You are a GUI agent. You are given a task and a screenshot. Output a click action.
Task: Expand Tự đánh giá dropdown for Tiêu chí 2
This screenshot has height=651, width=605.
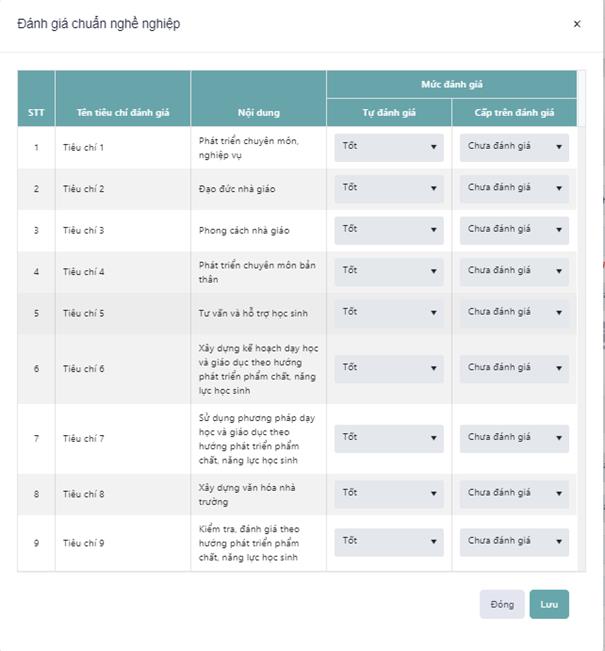pos(389,188)
